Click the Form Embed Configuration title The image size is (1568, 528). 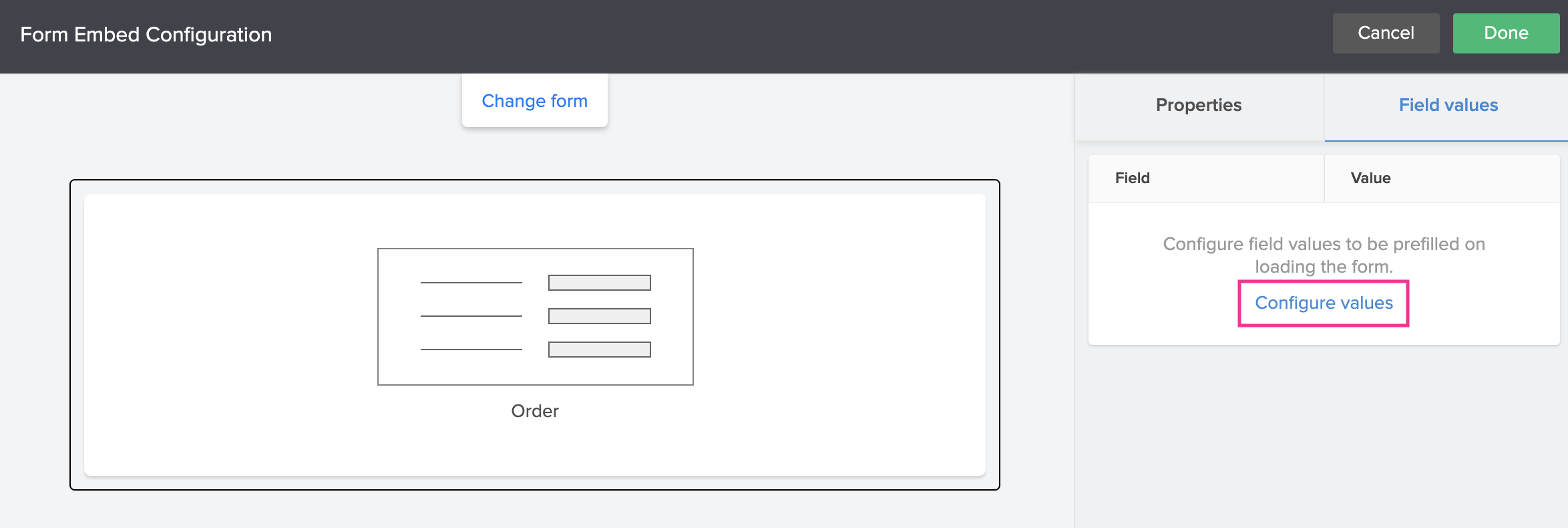pyautogui.click(x=146, y=35)
